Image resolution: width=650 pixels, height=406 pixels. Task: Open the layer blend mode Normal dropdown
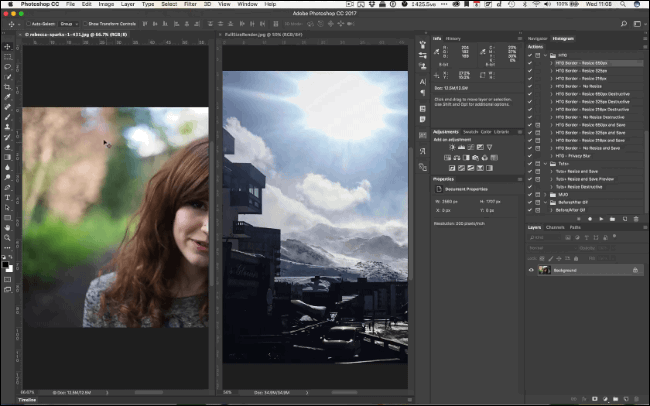pyautogui.click(x=551, y=248)
